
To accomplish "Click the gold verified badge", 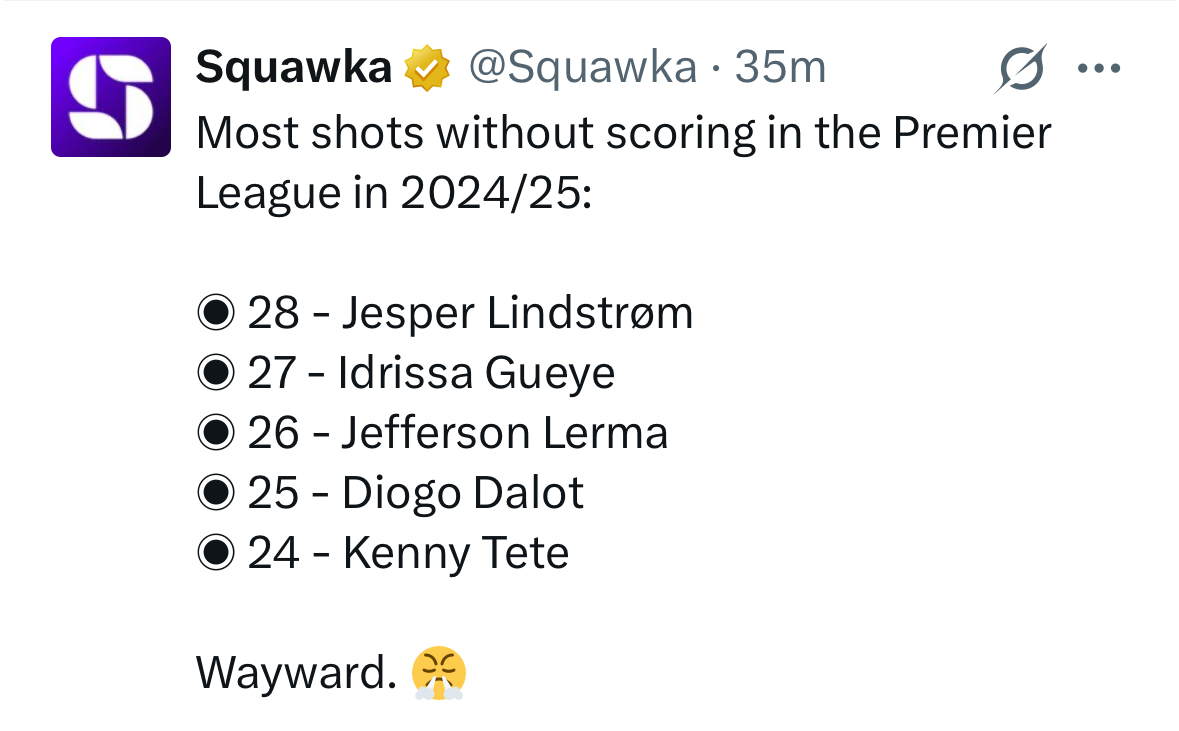I will point(425,68).
